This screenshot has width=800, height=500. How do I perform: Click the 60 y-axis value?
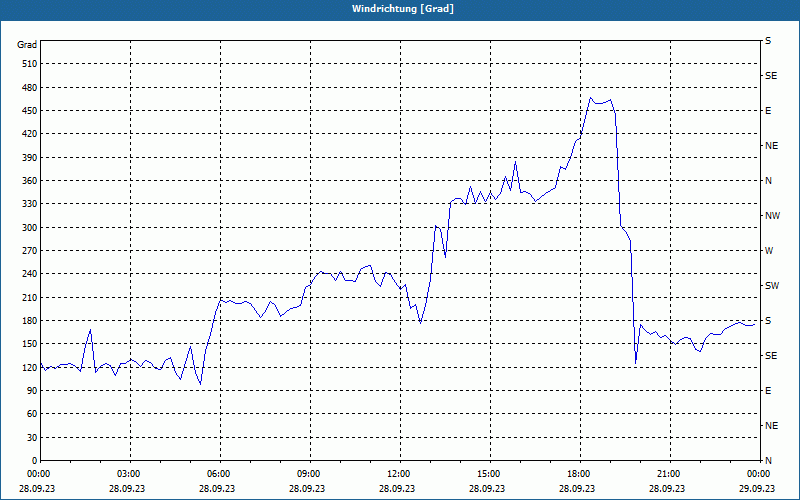coord(32,414)
